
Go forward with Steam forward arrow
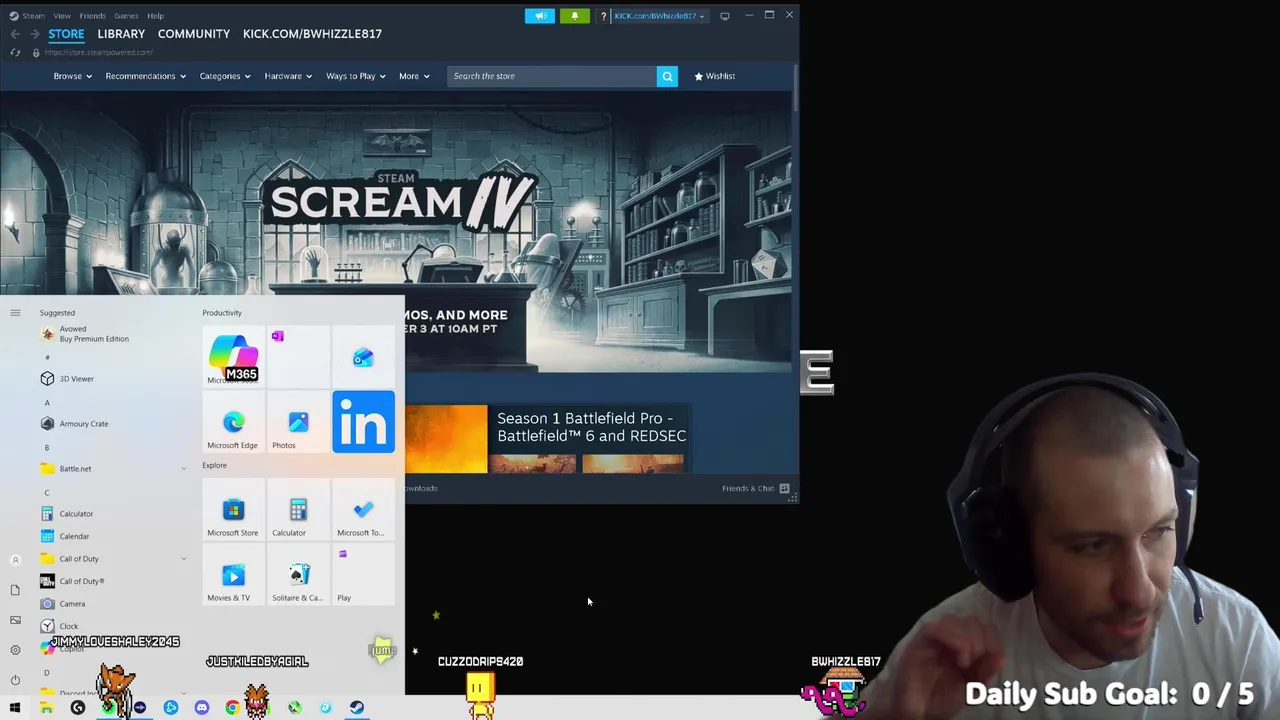point(35,34)
